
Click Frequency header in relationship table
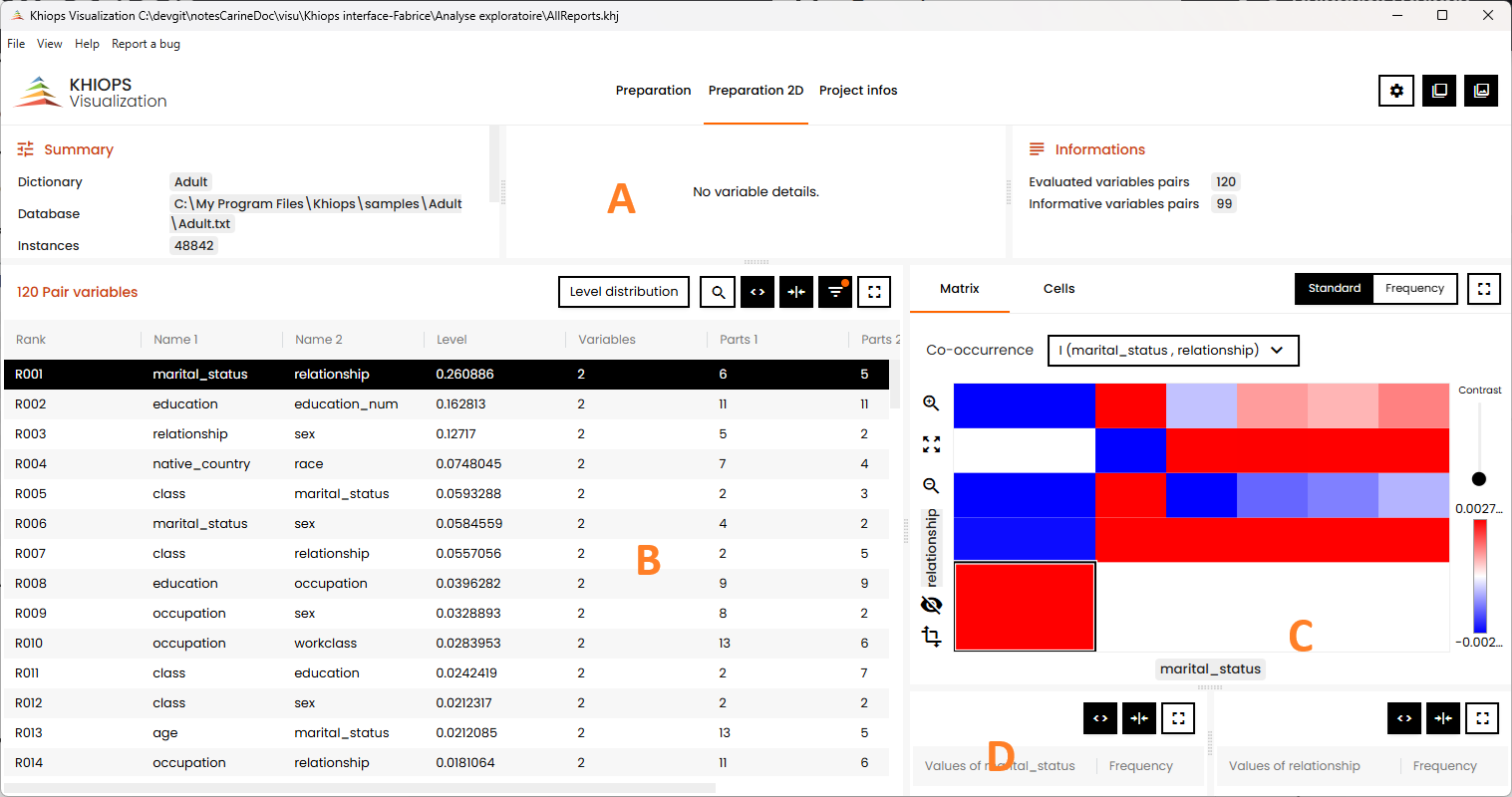1444,766
